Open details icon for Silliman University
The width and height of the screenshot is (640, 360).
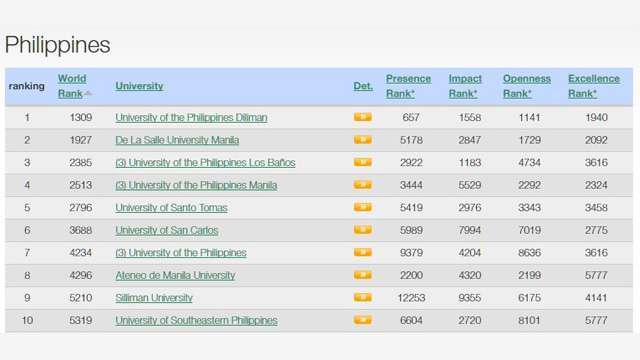click(362, 297)
